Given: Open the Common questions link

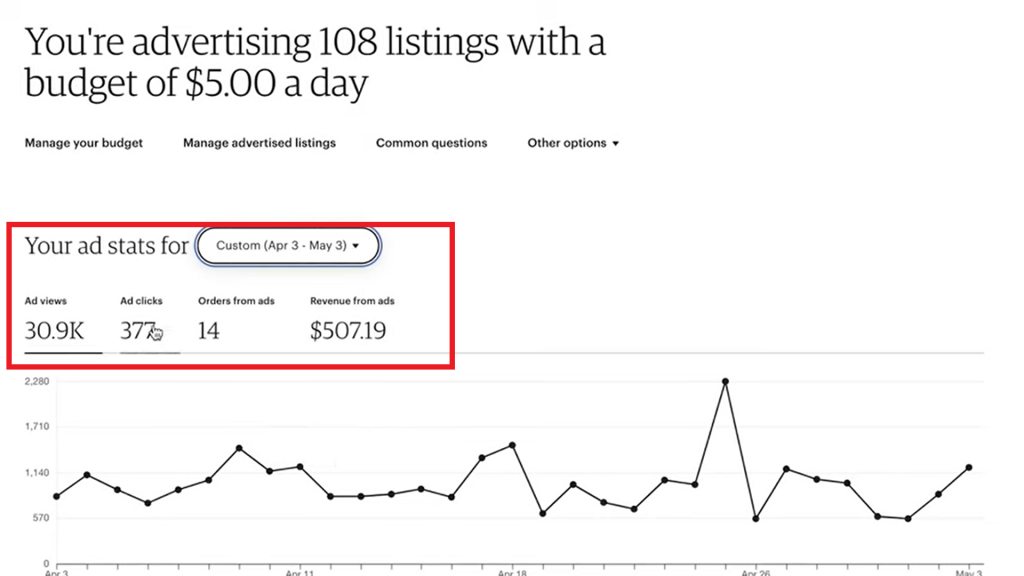Looking at the screenshot, I should pos(431,143).
